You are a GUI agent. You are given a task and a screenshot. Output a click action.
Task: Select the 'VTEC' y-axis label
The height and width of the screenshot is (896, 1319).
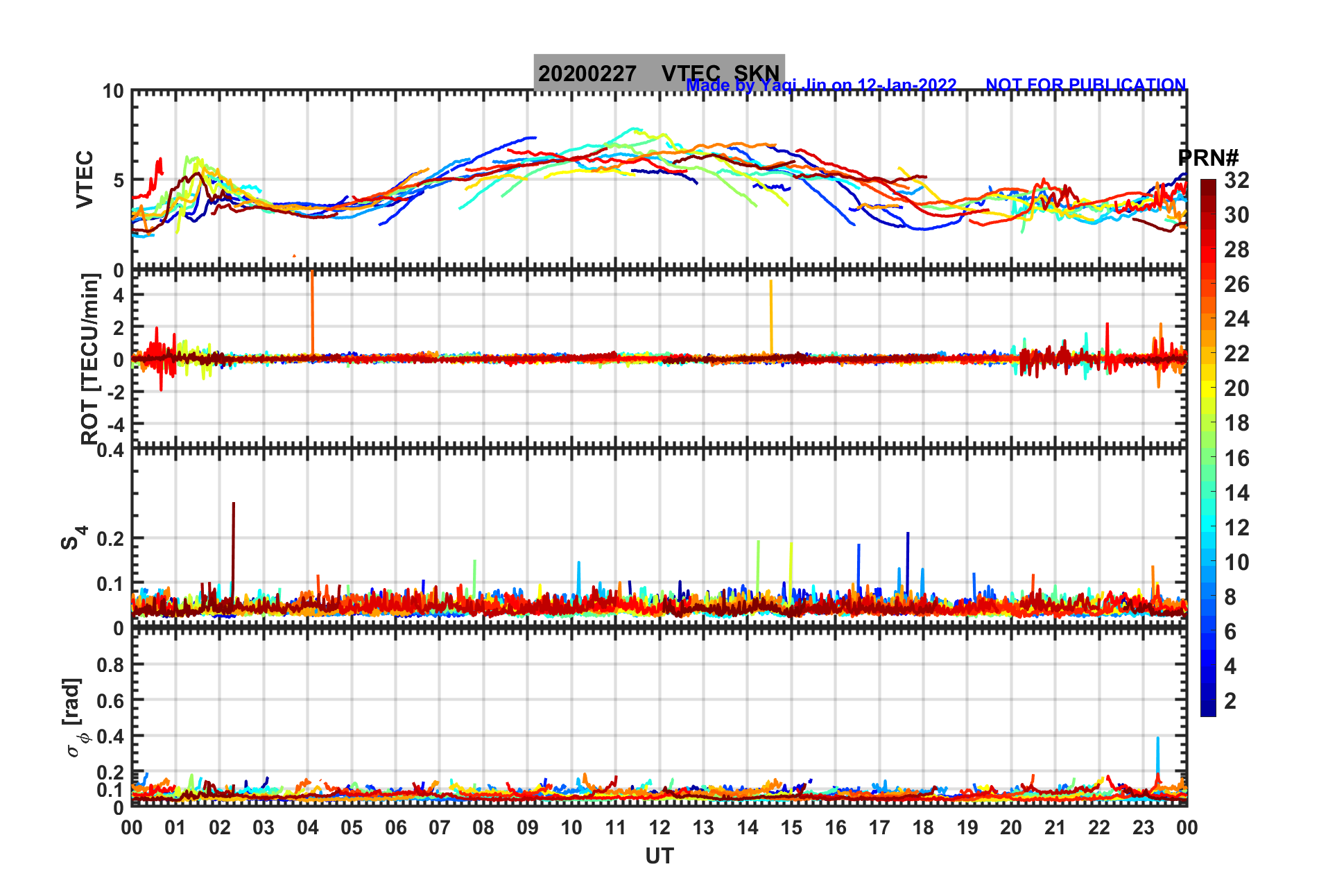pos(84,179)
